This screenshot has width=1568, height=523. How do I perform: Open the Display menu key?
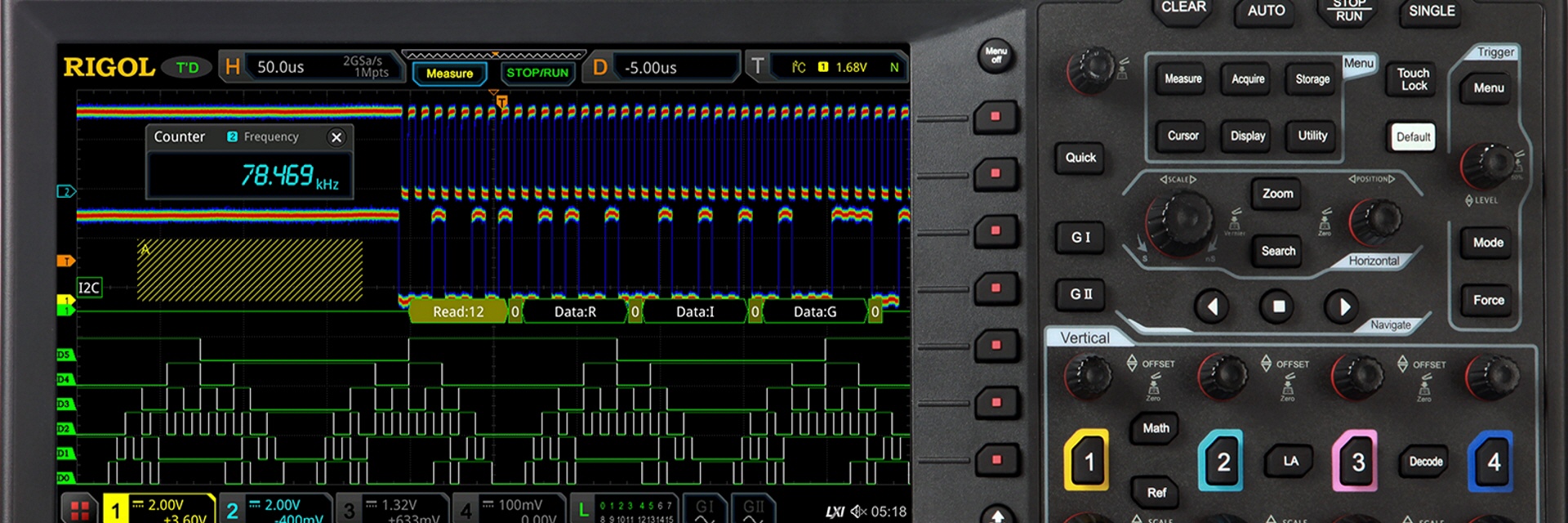(1248, 136)
